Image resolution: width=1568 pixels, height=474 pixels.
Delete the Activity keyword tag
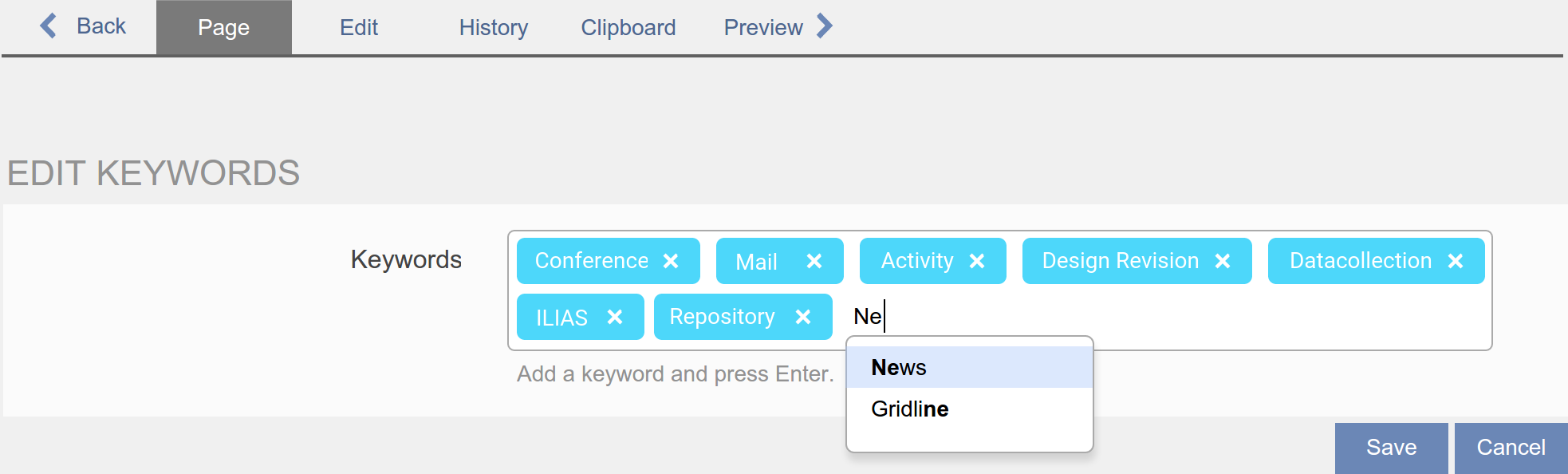pos(976,261)
